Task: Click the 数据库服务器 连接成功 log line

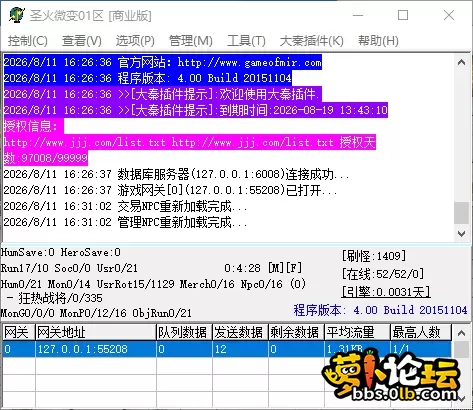Action: click(x=176, y=174)
